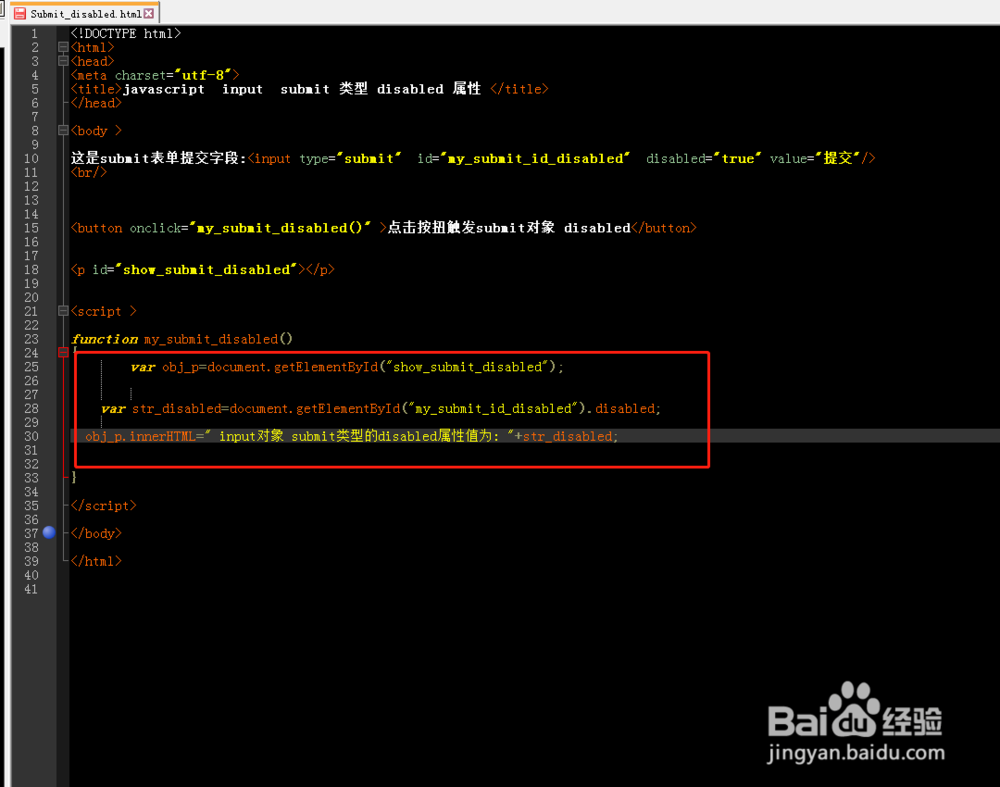Image resolution: width=1000 pixels, height=787 pixels.
Task: Click the 'var str_disabled' declaration on line 28
Action: point(381,409)
